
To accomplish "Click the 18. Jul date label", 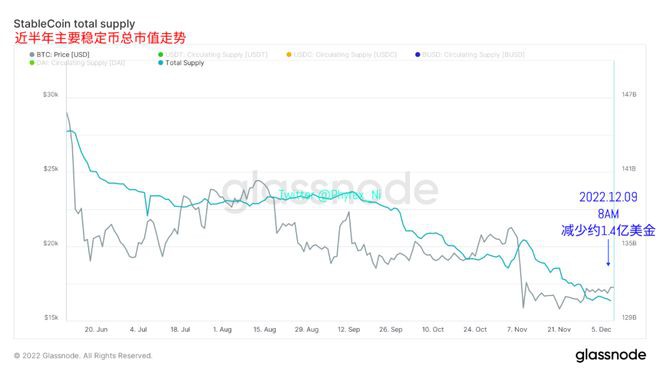I will click(x=180, y=329).
